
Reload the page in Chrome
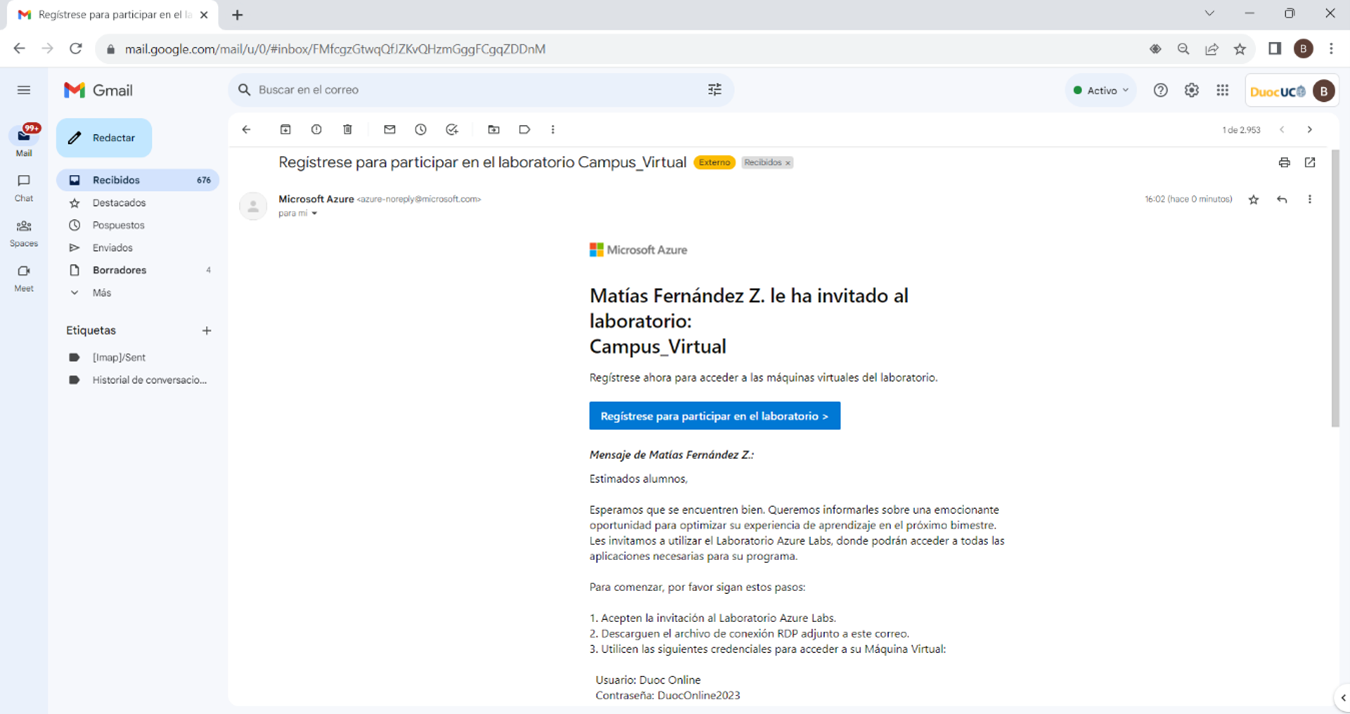[75, 49]
